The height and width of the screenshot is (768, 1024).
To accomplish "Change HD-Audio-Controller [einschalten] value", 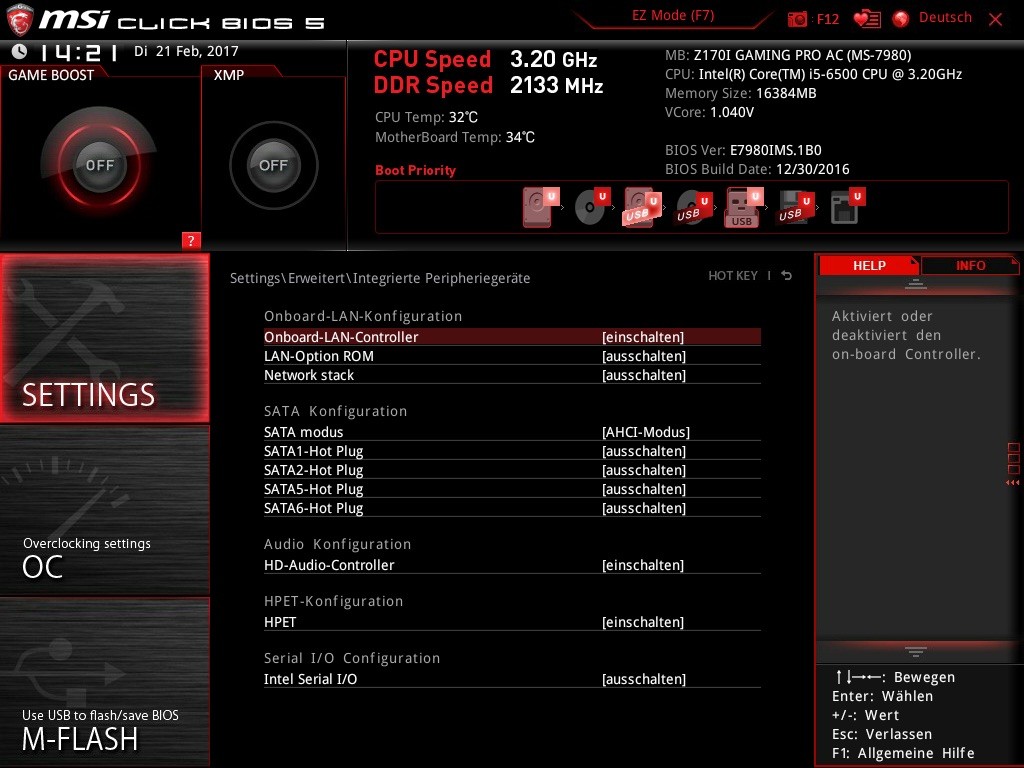I will point(643,565).
